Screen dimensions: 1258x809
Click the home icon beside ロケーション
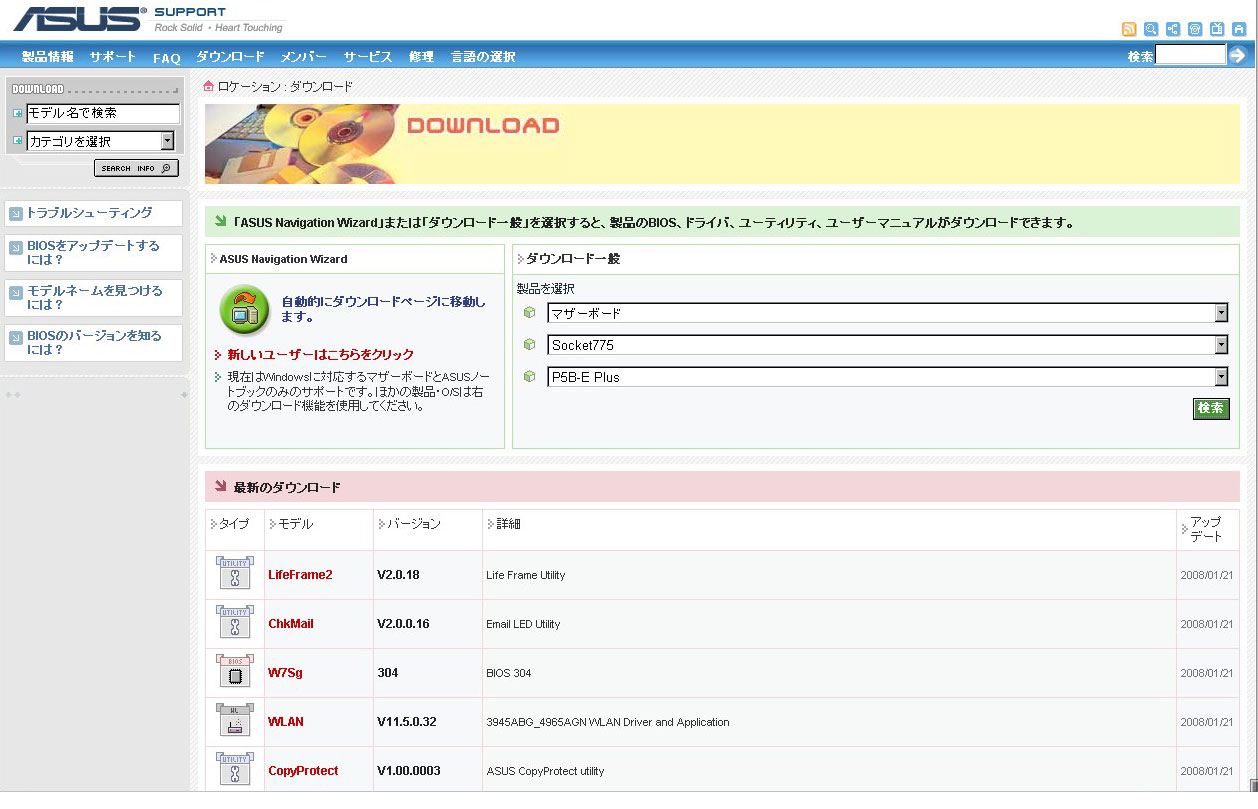click(x=208, y=86)
